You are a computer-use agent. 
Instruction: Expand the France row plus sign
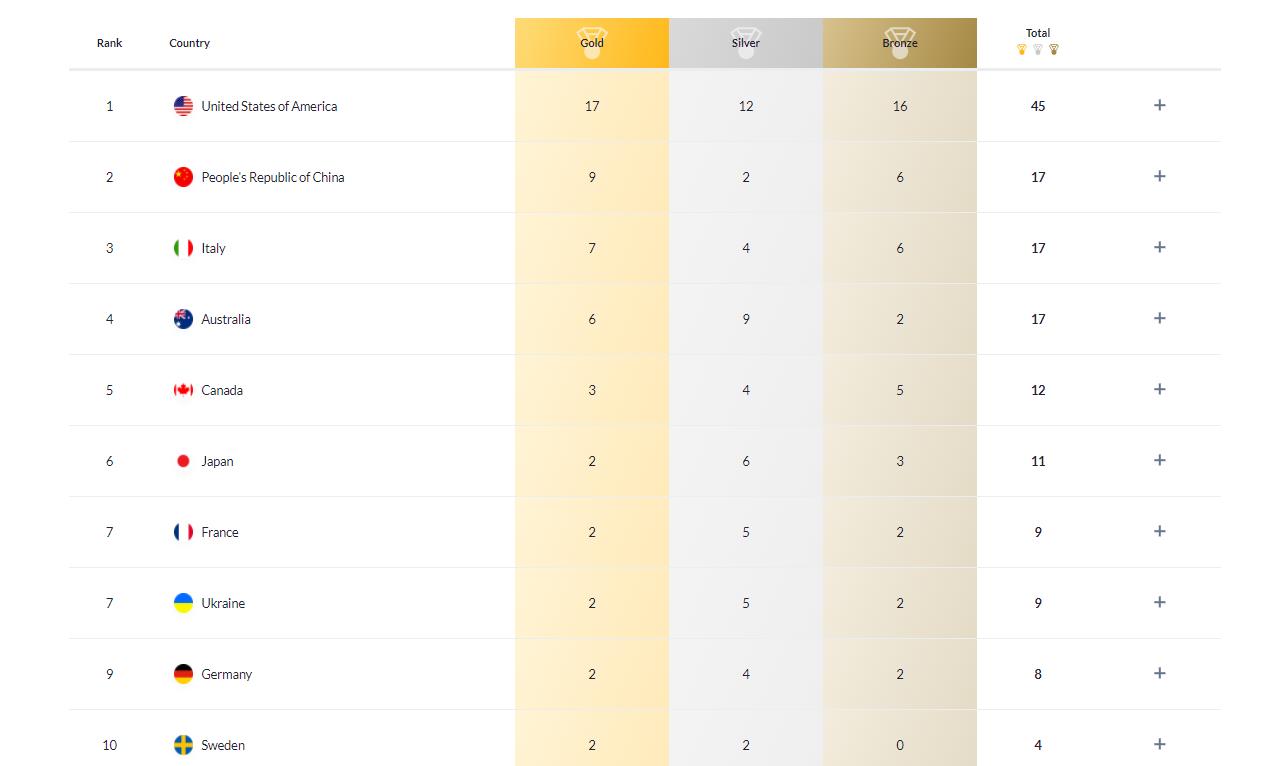coord(1159,531)
